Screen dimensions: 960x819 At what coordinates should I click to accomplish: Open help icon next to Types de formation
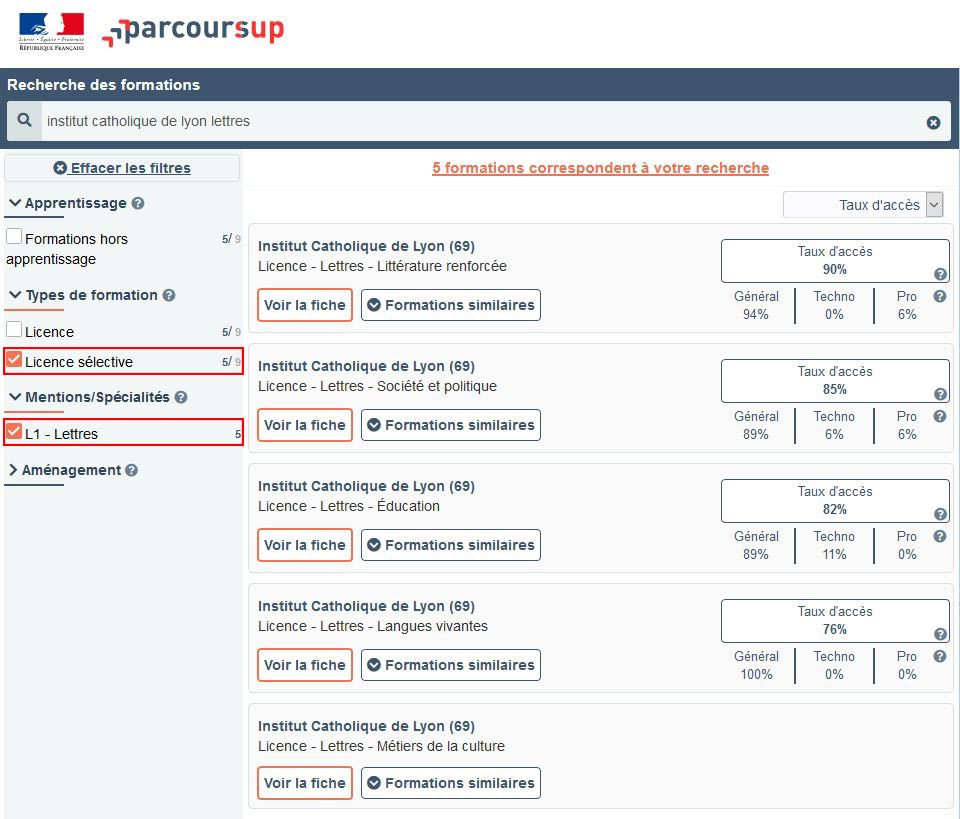point(169,295)
